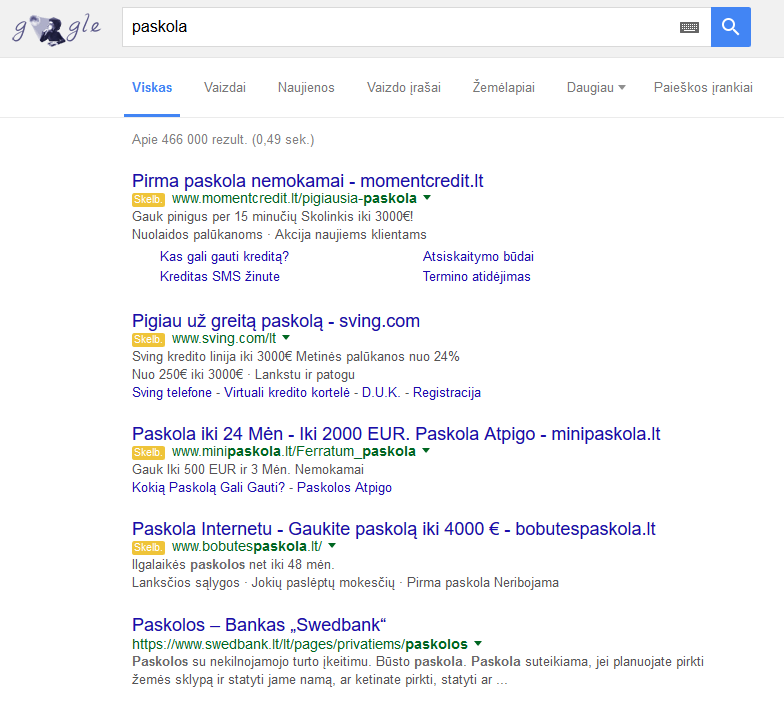Click the www.minipaskola.lt/Ferratum_paskola URL
This screenshot has height=703, width=784.
pos(294,452)
